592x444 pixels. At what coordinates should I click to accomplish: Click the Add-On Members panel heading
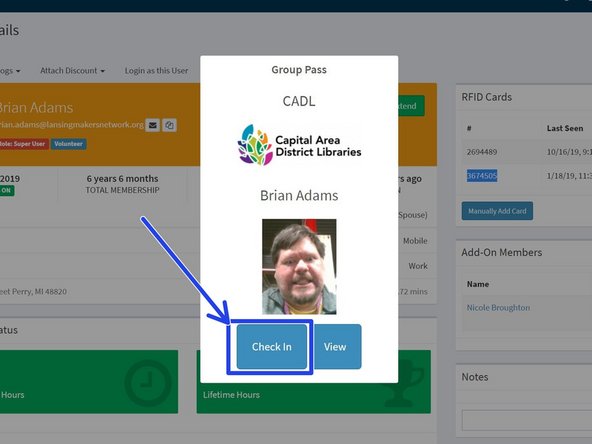pyautogui.click(x=502, y=252)
